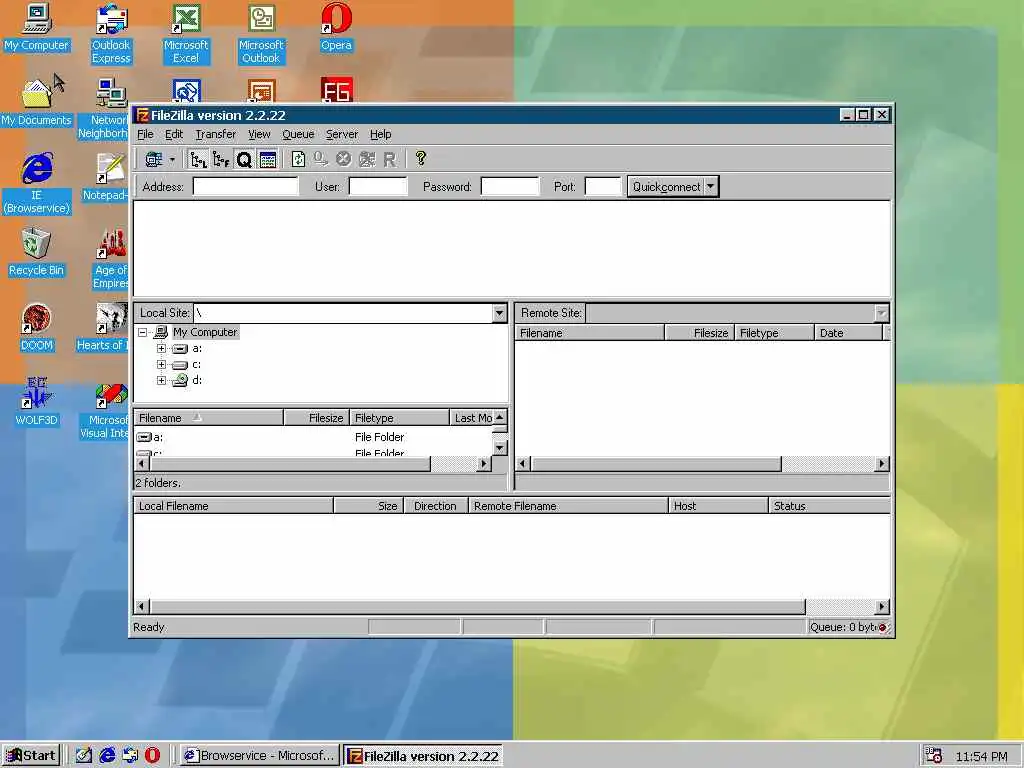Toggle the local directory tree view
The height and width of the screenshot is (768, 1024).
click(198, 159)
